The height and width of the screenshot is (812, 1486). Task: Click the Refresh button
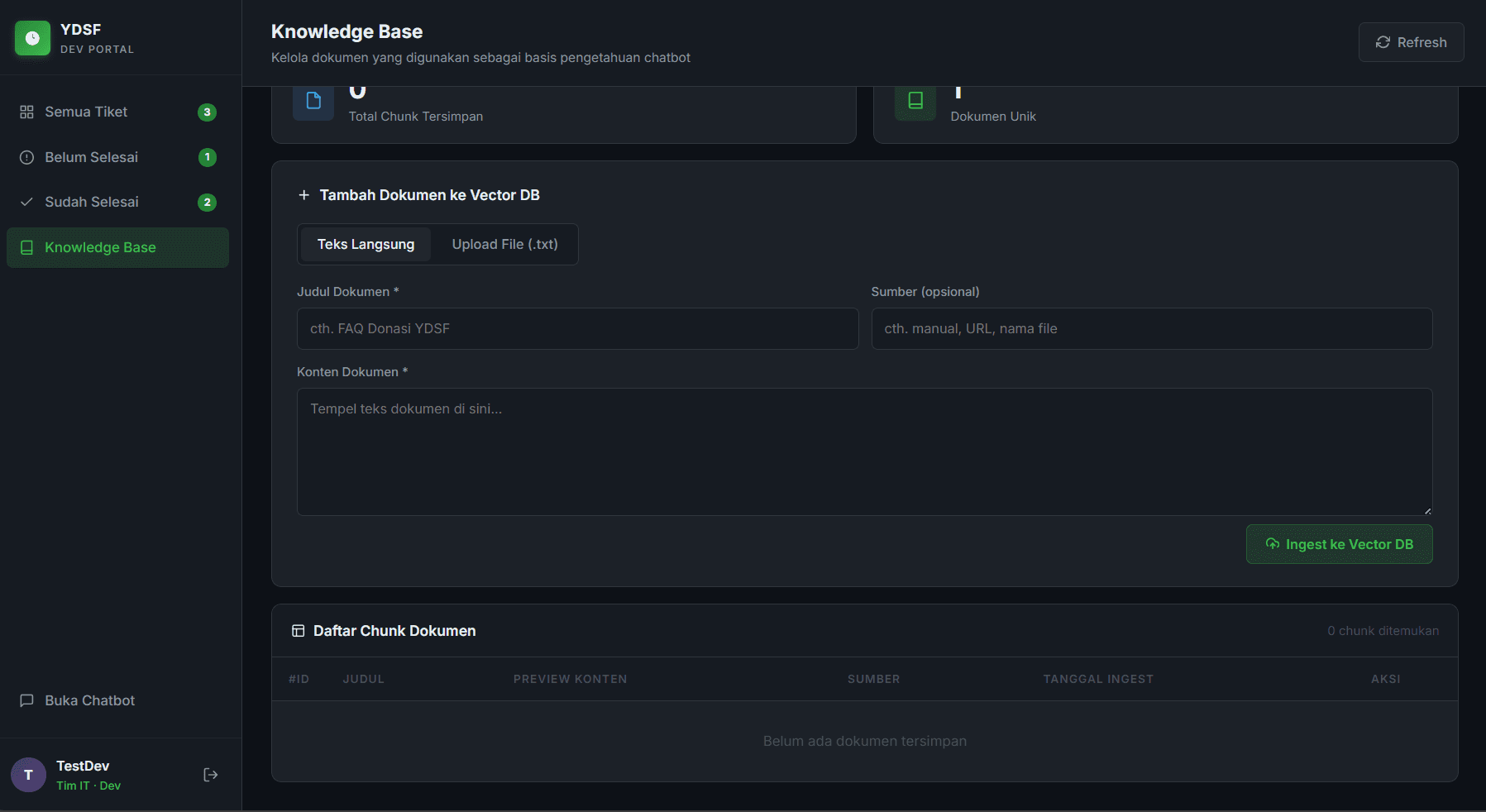click(1411, 42)
